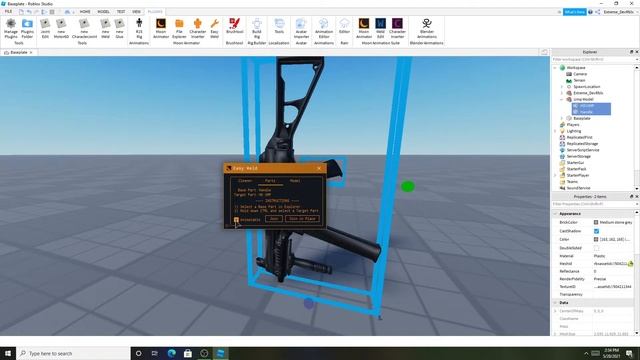Toggle the DoubleSided property checkbox

[596, 248]
